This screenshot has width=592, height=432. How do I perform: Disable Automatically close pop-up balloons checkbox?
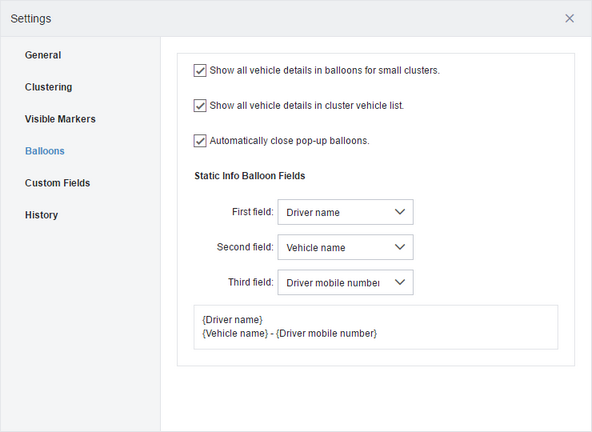coord(200,141)
